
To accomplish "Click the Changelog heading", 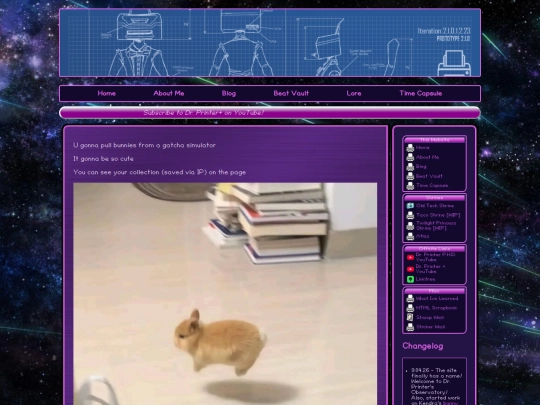I will pos(423,346).
